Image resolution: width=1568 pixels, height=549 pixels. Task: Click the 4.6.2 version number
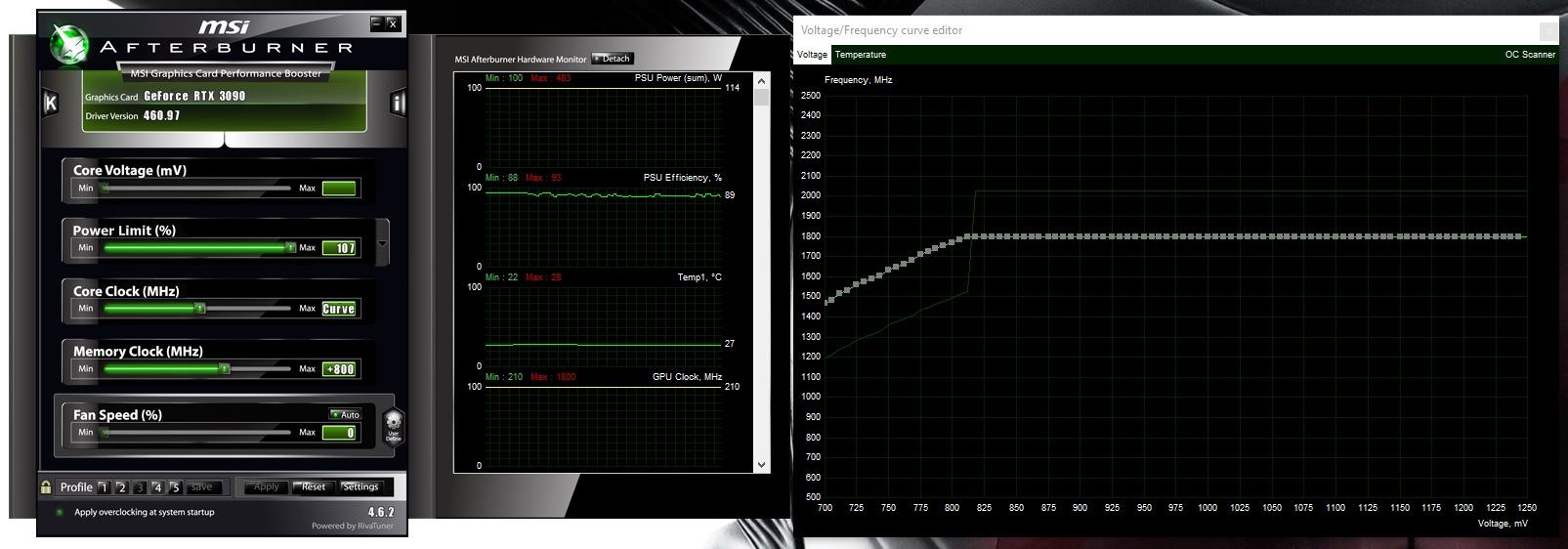[x=381, y=512]
